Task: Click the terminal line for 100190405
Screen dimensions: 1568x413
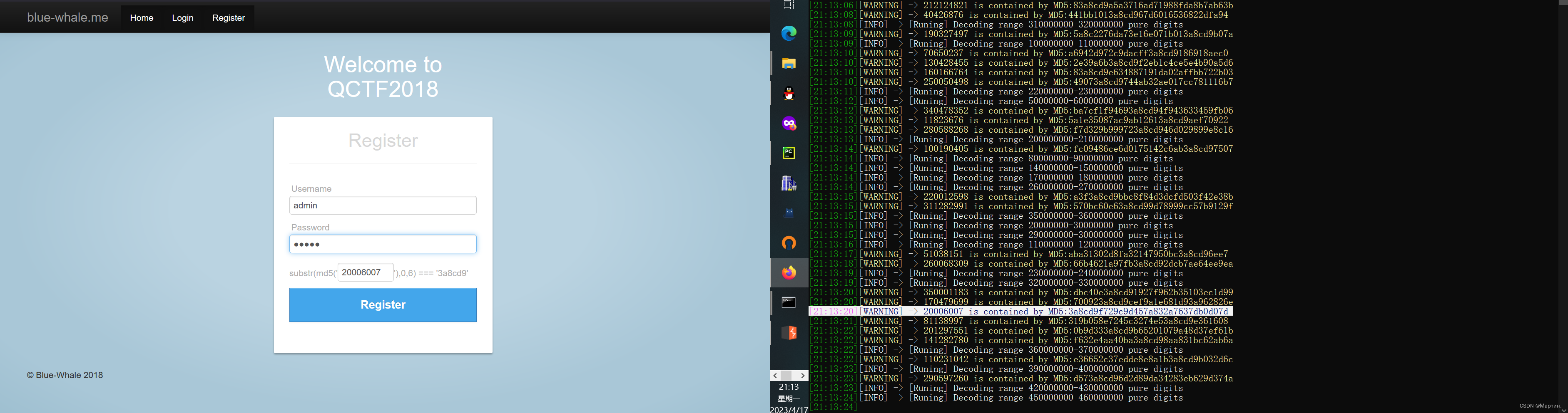Action: coord(1021,148)
